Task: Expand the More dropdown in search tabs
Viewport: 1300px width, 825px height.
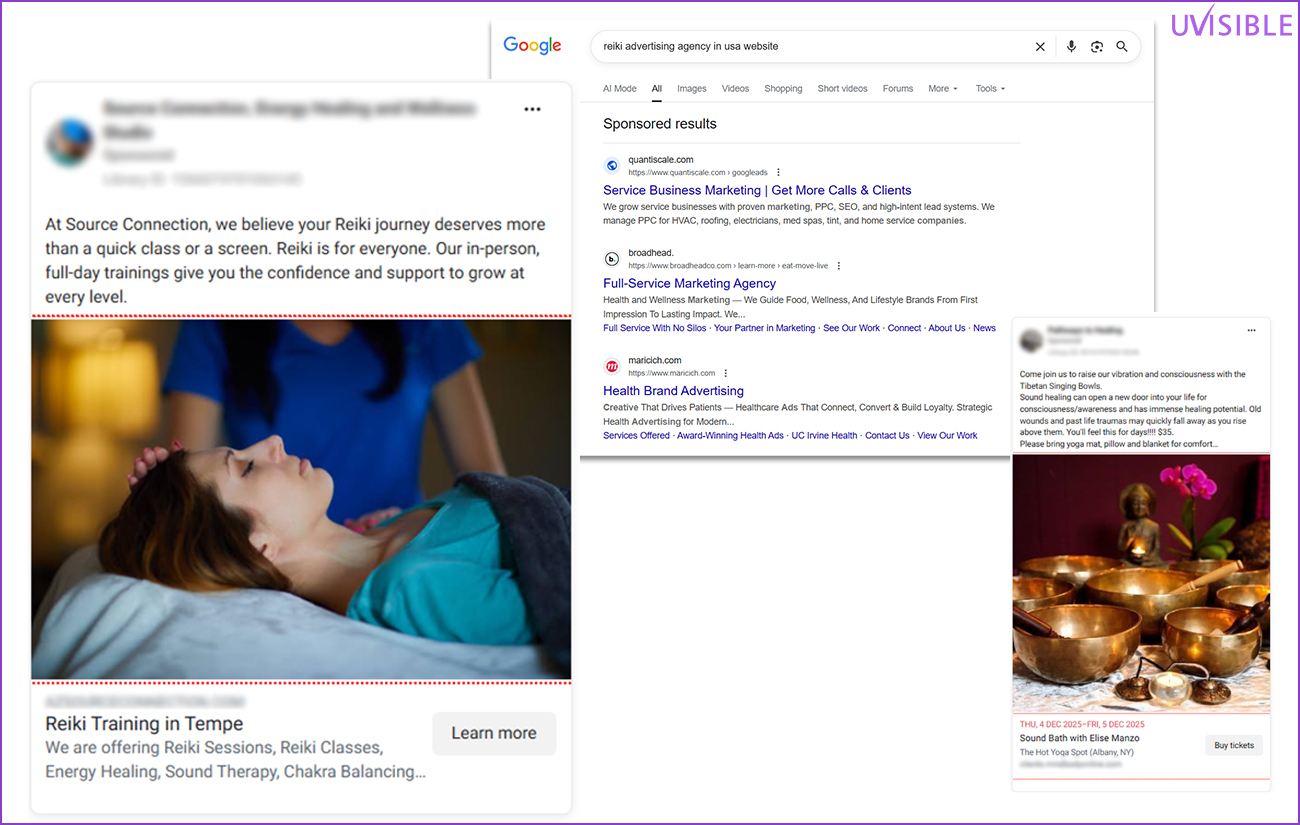Action: click(942, 89)
